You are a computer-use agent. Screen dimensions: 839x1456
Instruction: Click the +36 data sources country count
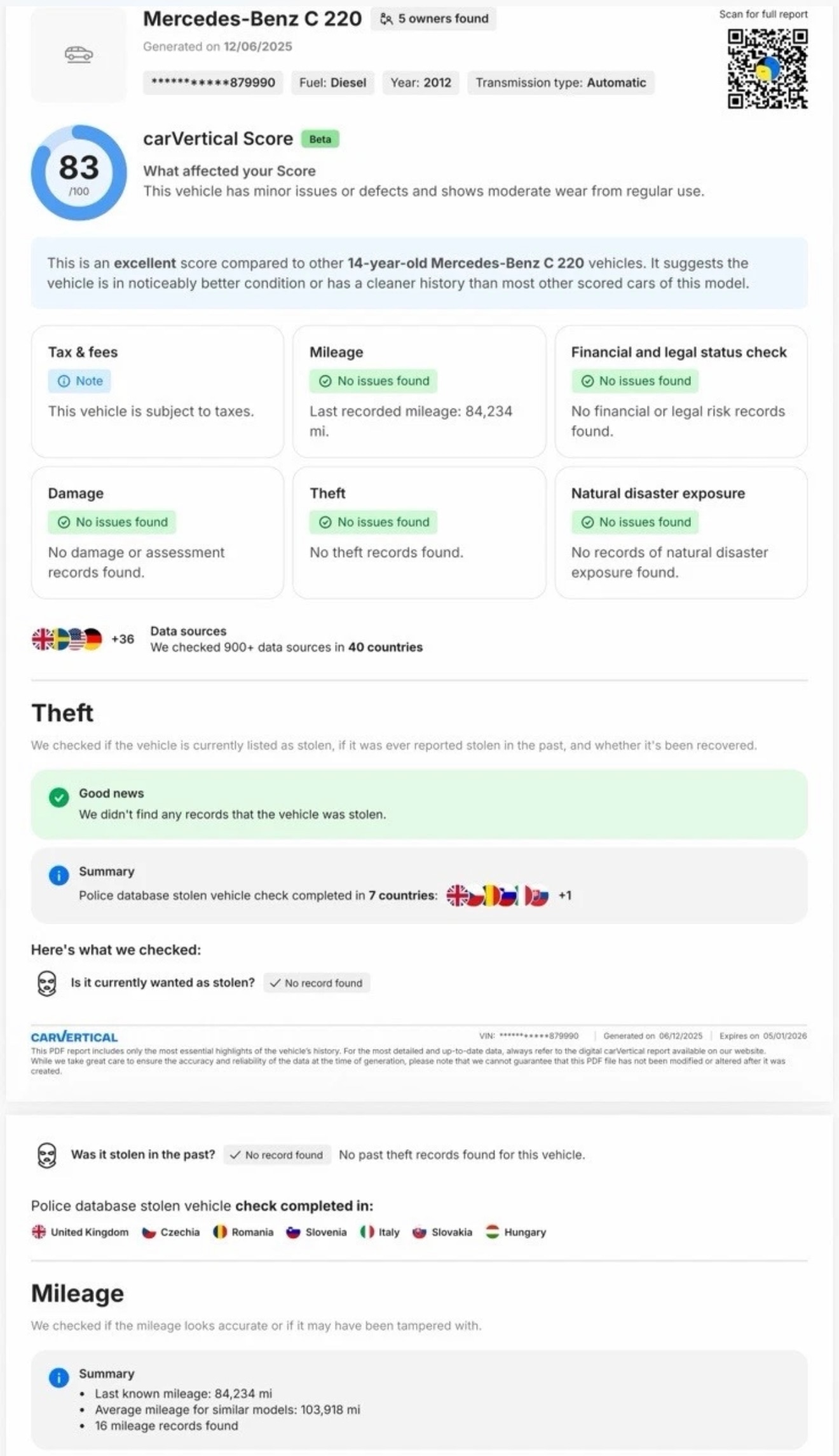coord(123,639)
